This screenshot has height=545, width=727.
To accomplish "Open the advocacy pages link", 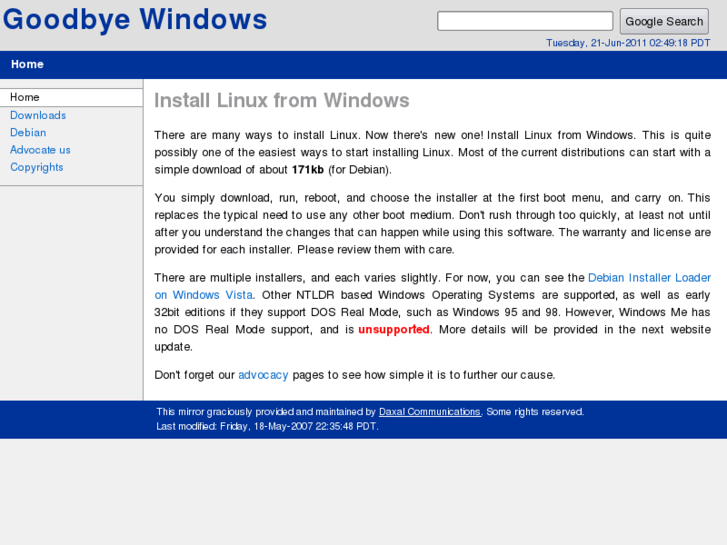I will point(263,375).
